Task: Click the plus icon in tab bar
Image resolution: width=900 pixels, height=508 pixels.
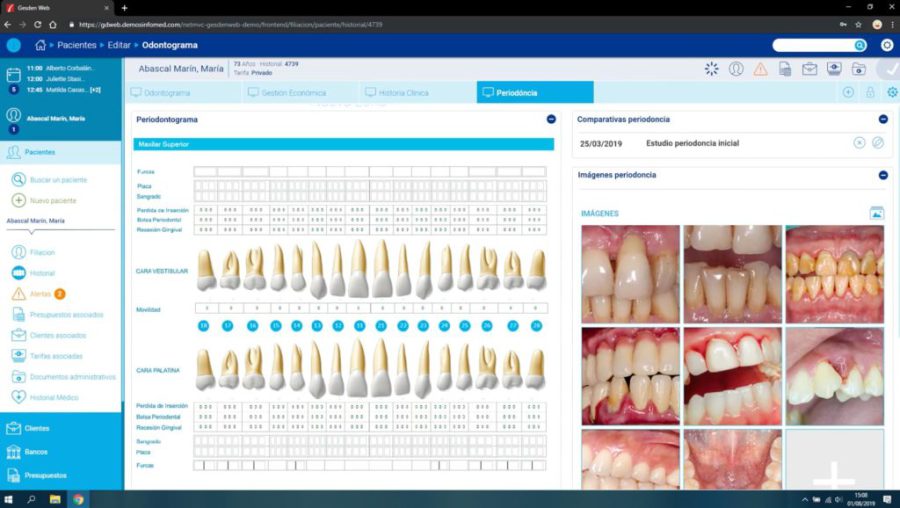Action: [x=848, y=92]
